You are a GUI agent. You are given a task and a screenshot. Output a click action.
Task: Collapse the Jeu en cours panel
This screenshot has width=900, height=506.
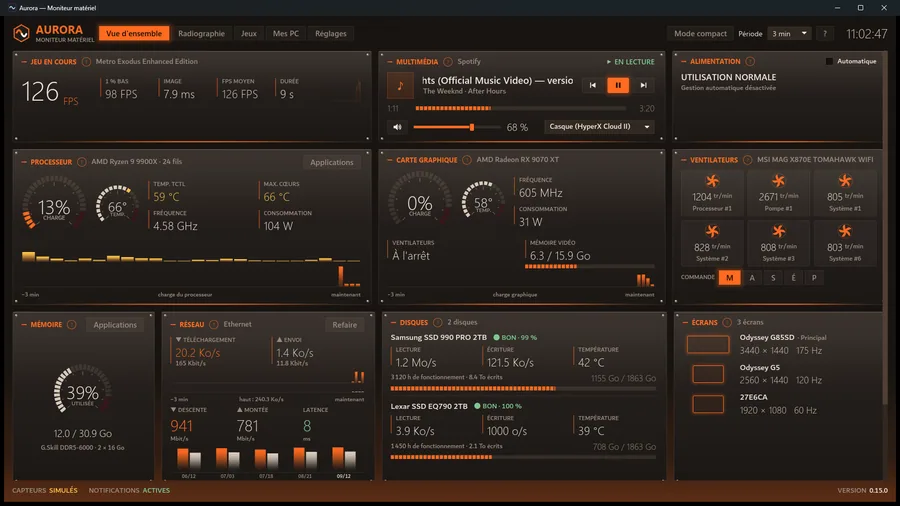coord(24,61)
